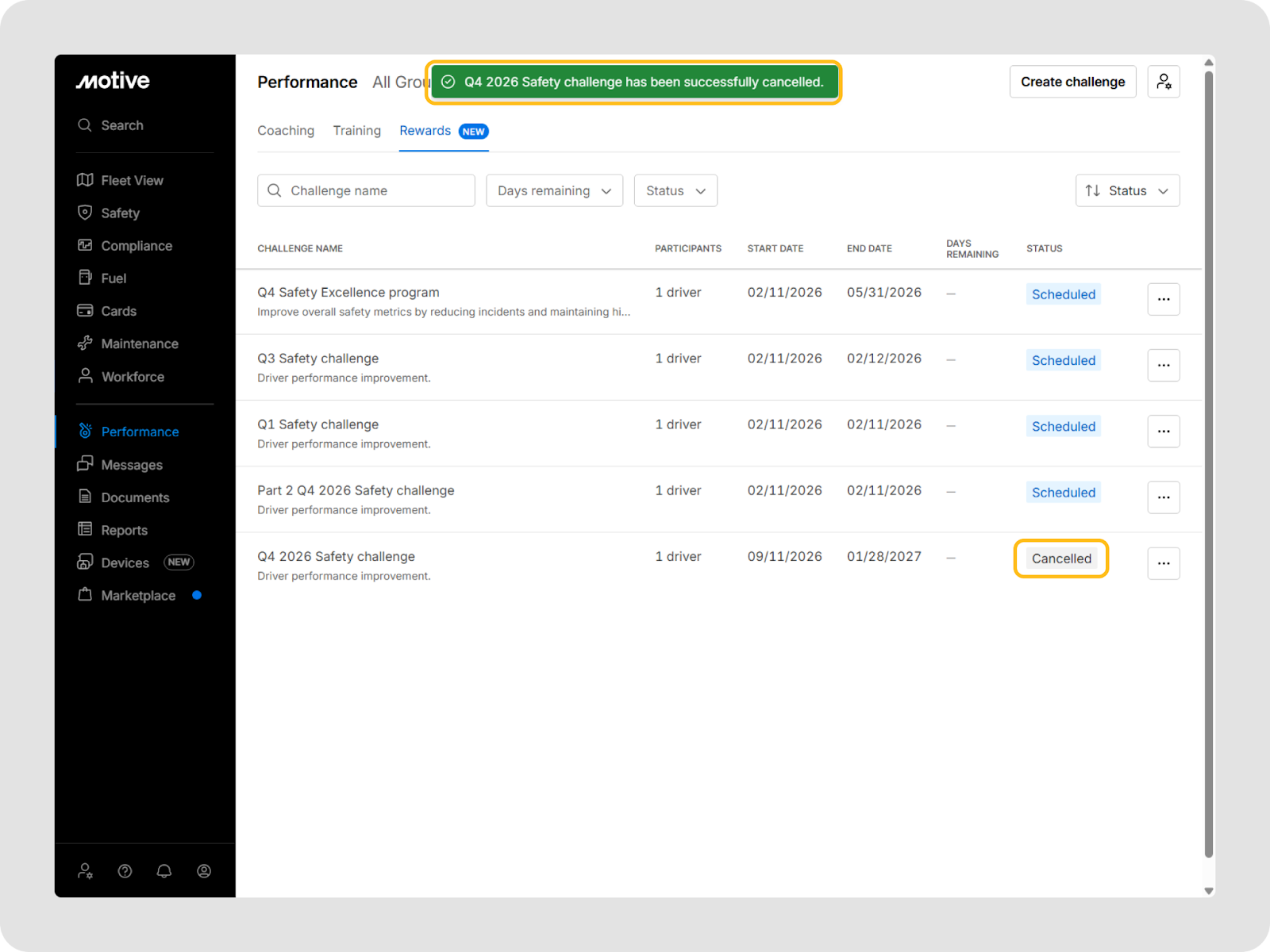Click the help question mark icon

(x=125, y=871)
